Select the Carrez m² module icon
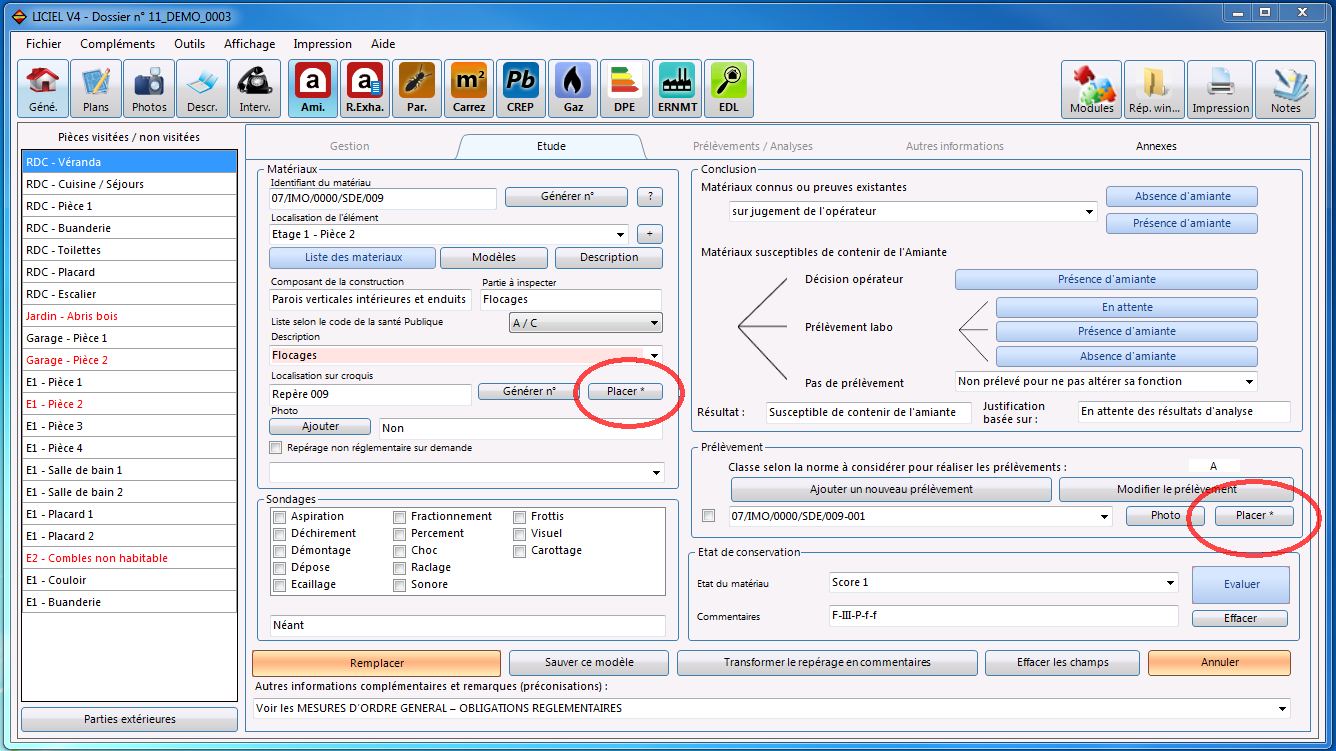This screenshot has width=1336, height=751. [x=469, y=89]
